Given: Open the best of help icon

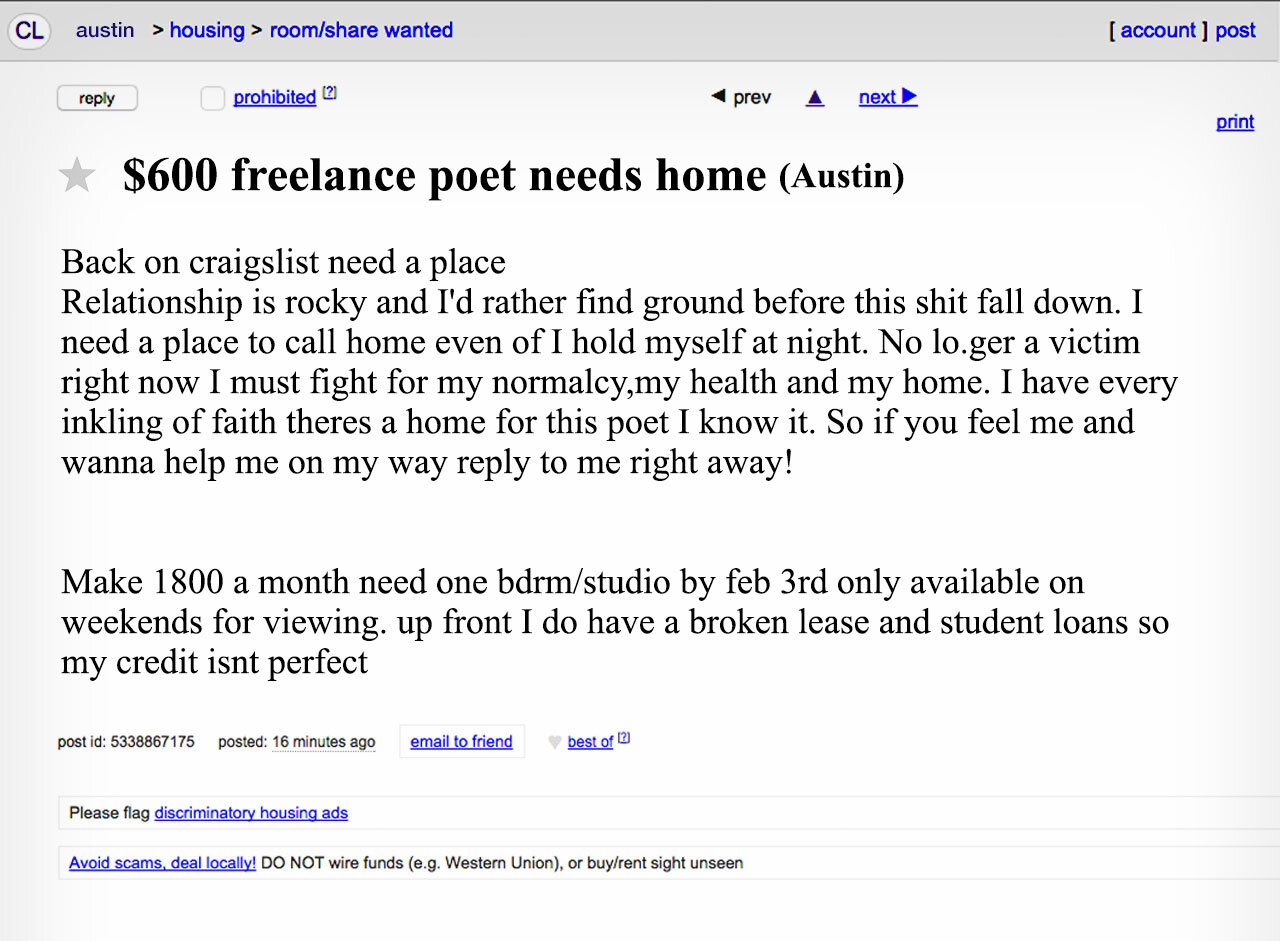Looking at the screenshot, I should coord(624,736).
